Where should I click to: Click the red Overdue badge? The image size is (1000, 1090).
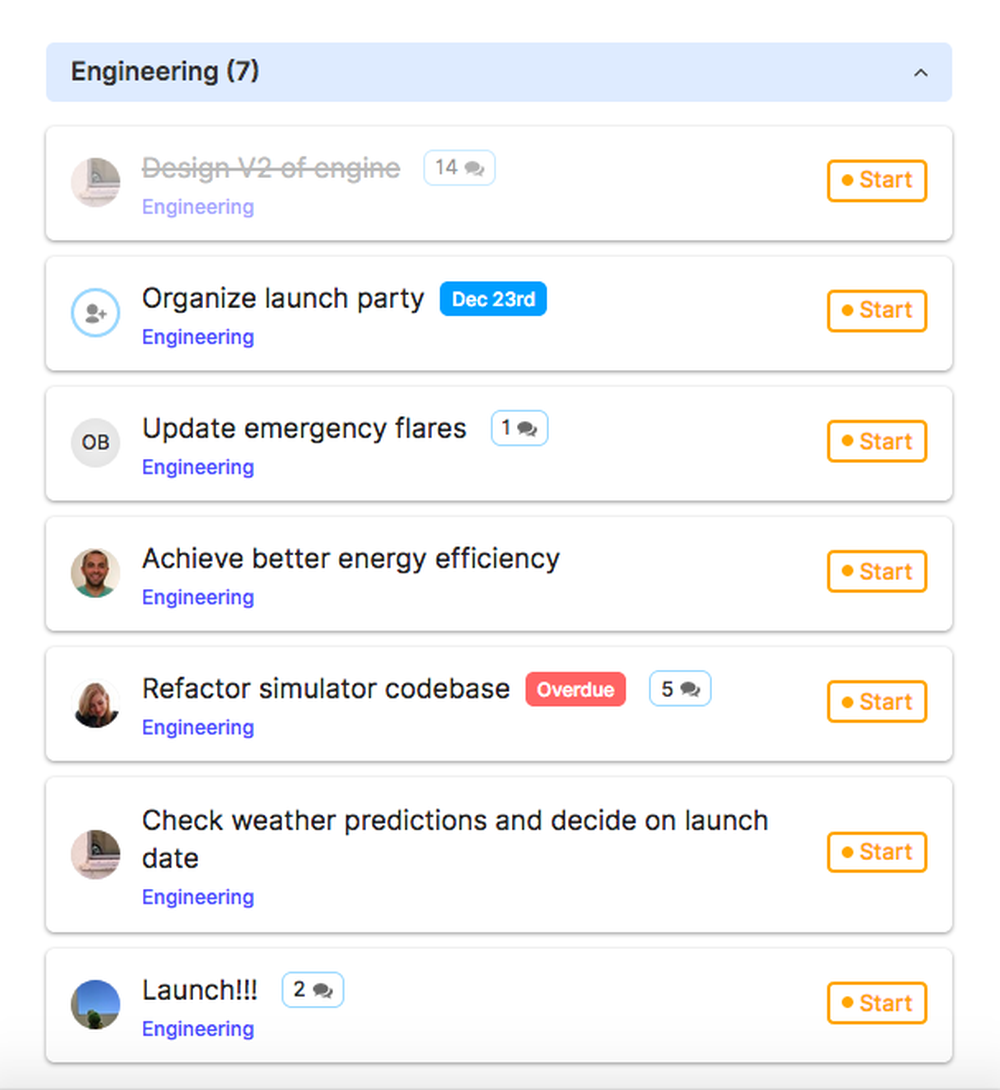coord(575,690)
